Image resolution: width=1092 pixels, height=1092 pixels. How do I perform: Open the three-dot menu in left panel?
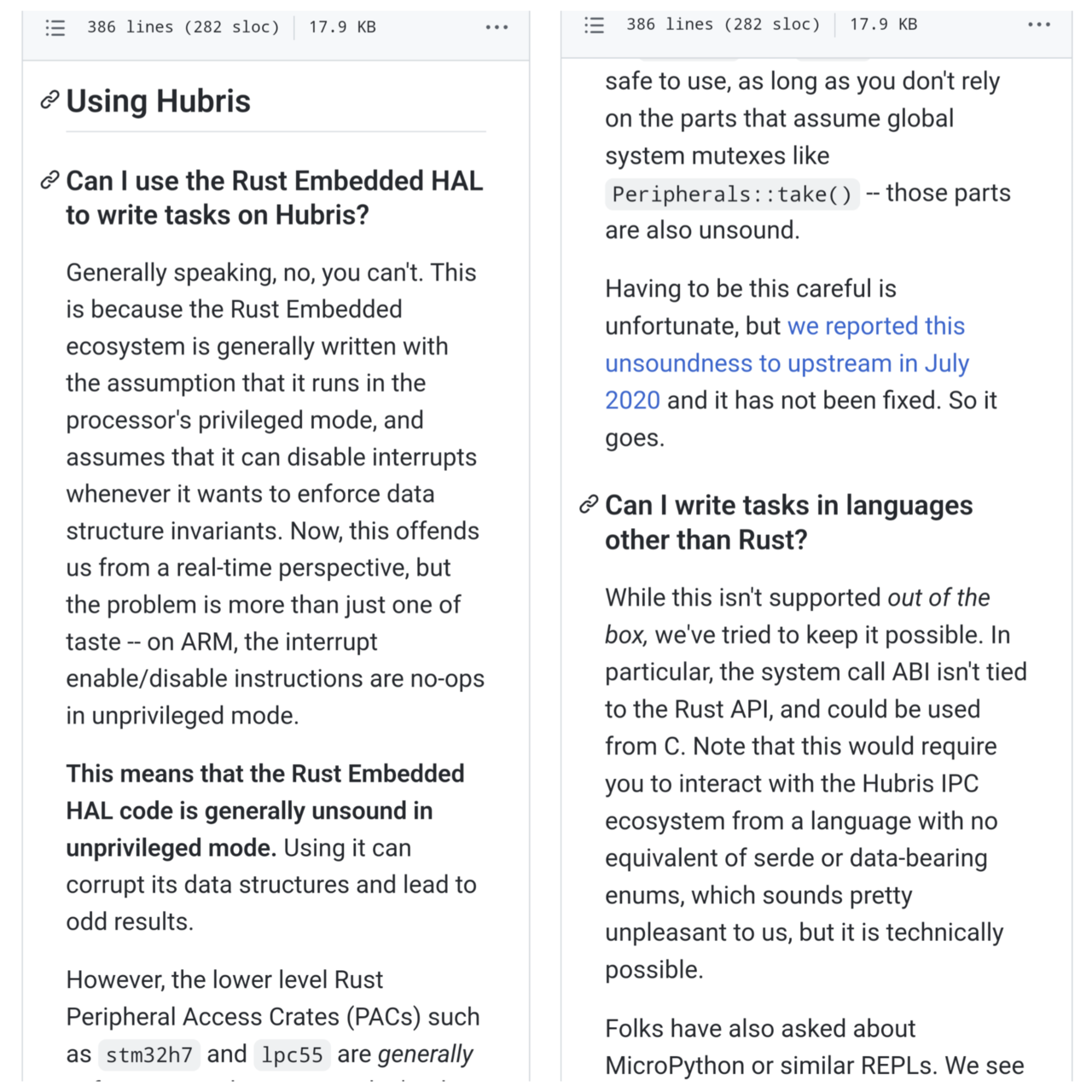497,27
